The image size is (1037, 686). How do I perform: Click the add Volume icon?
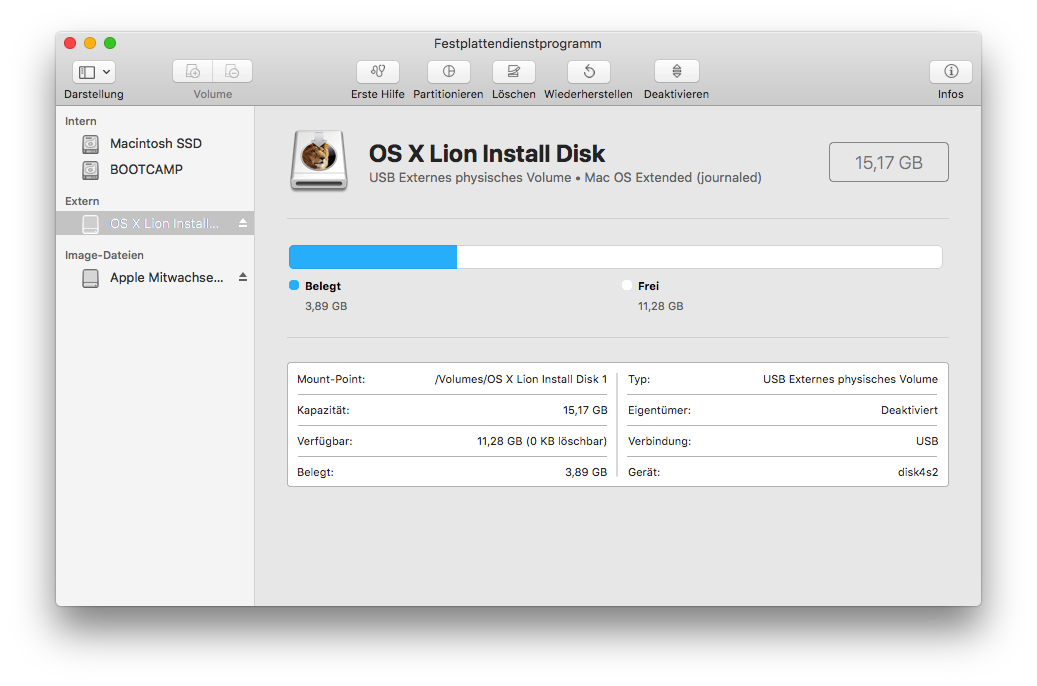[192, 71]
